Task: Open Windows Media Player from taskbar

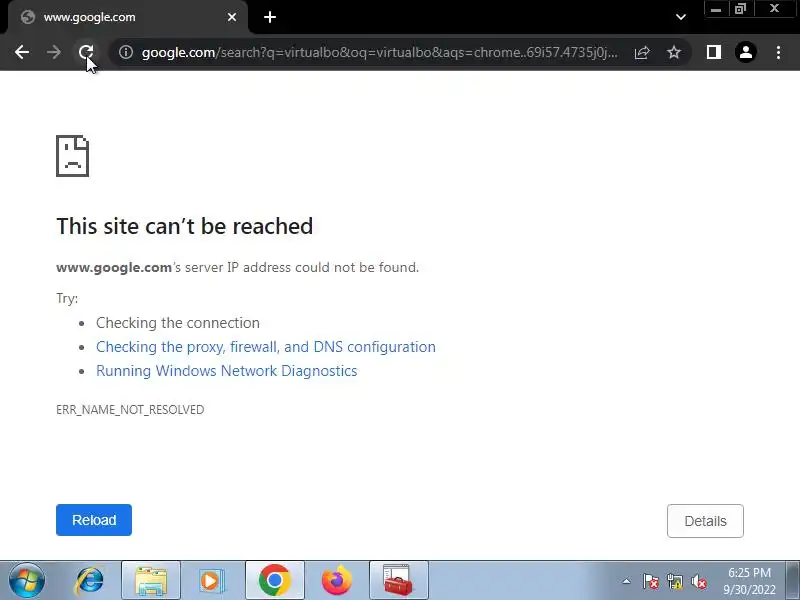Action: pyautogui.click(x=210, y=581)
